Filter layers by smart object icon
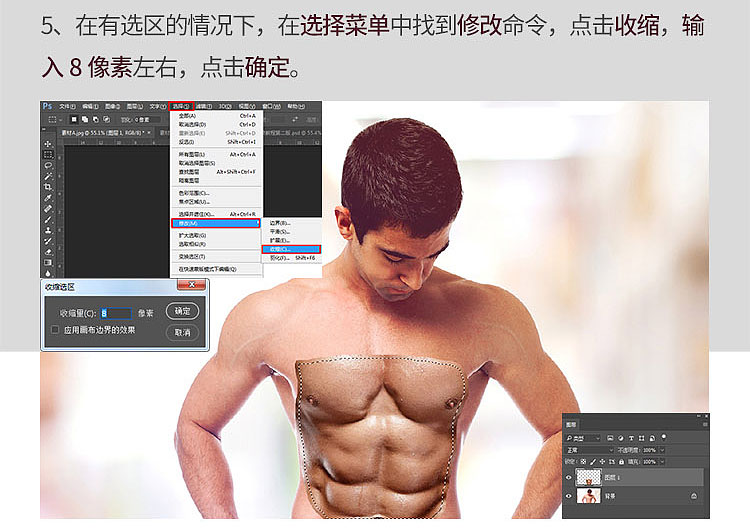The height and width of the screenshot is (528, 750). (652, 438)
